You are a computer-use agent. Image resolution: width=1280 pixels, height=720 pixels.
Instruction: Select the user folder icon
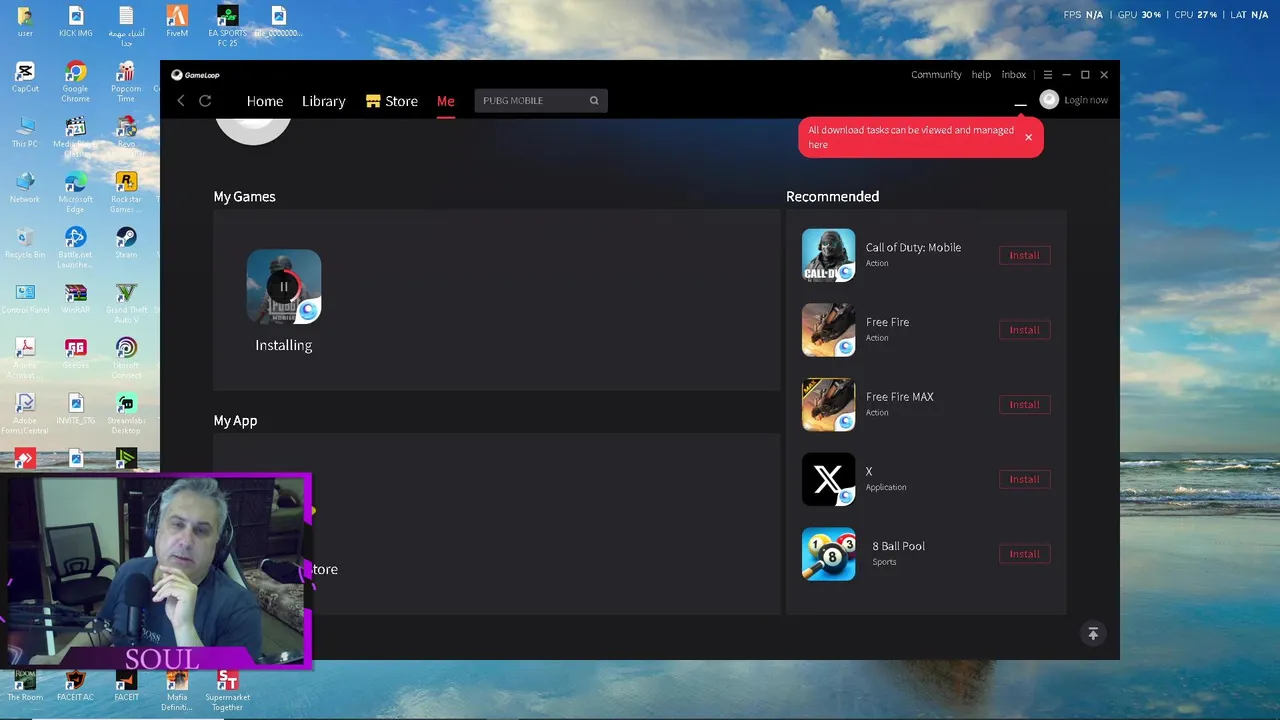point(25,22)
